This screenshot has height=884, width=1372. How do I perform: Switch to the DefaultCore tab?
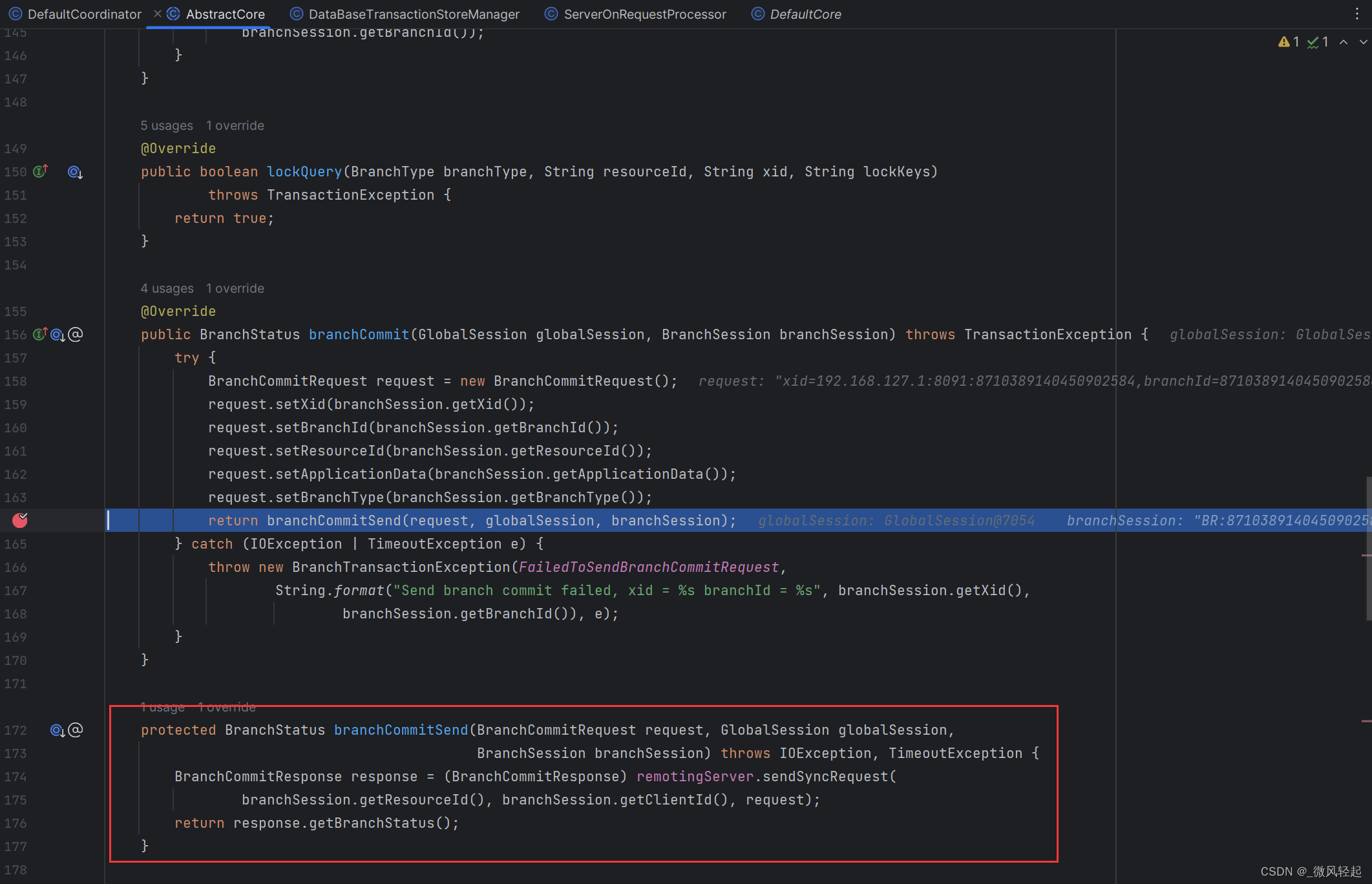pyautogui.click(x=797, y=14)
